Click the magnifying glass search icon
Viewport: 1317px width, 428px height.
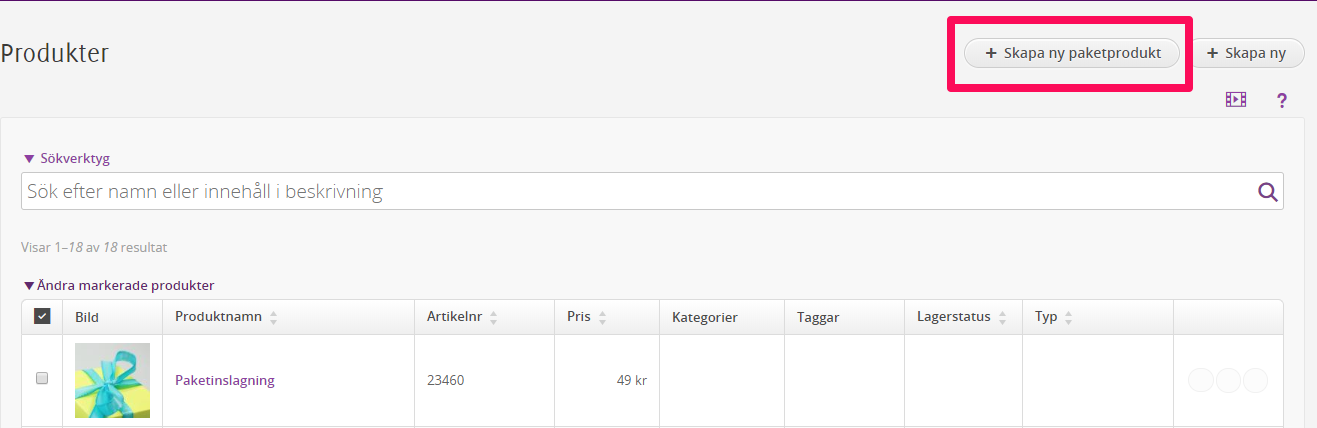[x=1268, y=192]
